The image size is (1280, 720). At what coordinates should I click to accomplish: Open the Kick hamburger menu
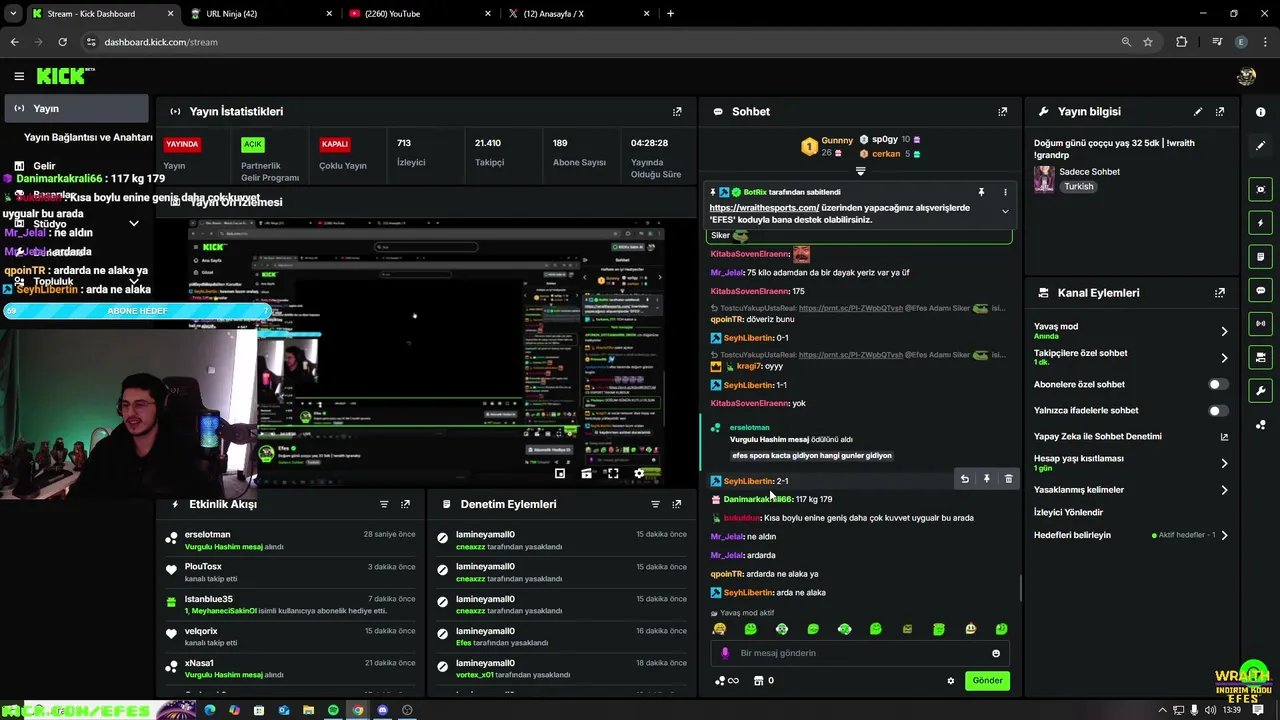pyautogui.click(x=19, y=76)
